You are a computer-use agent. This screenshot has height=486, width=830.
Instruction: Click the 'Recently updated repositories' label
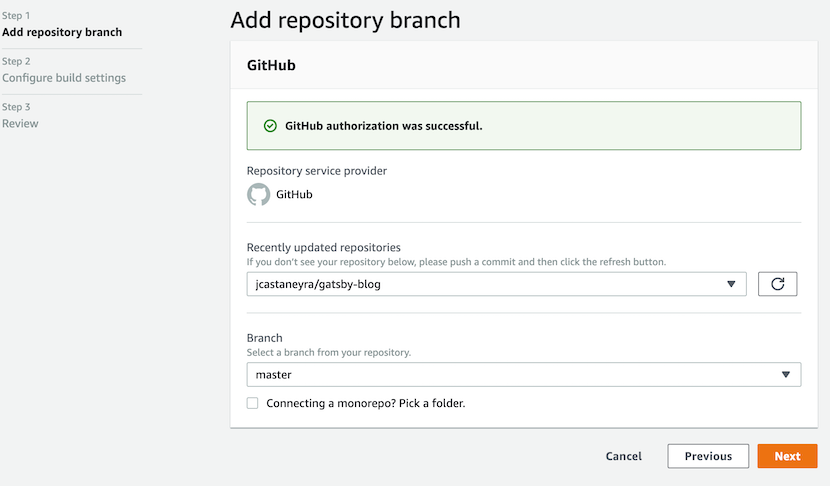tap(323, 247)
